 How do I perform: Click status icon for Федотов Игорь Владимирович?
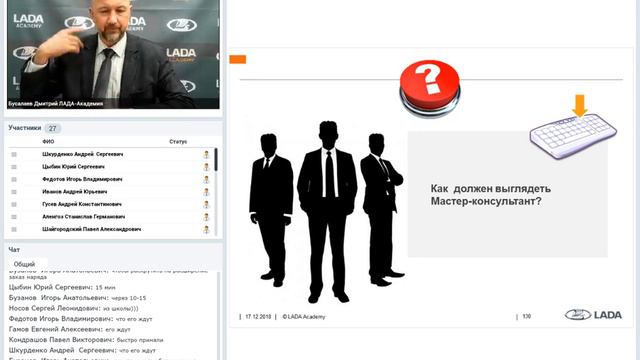coord(207,180)
